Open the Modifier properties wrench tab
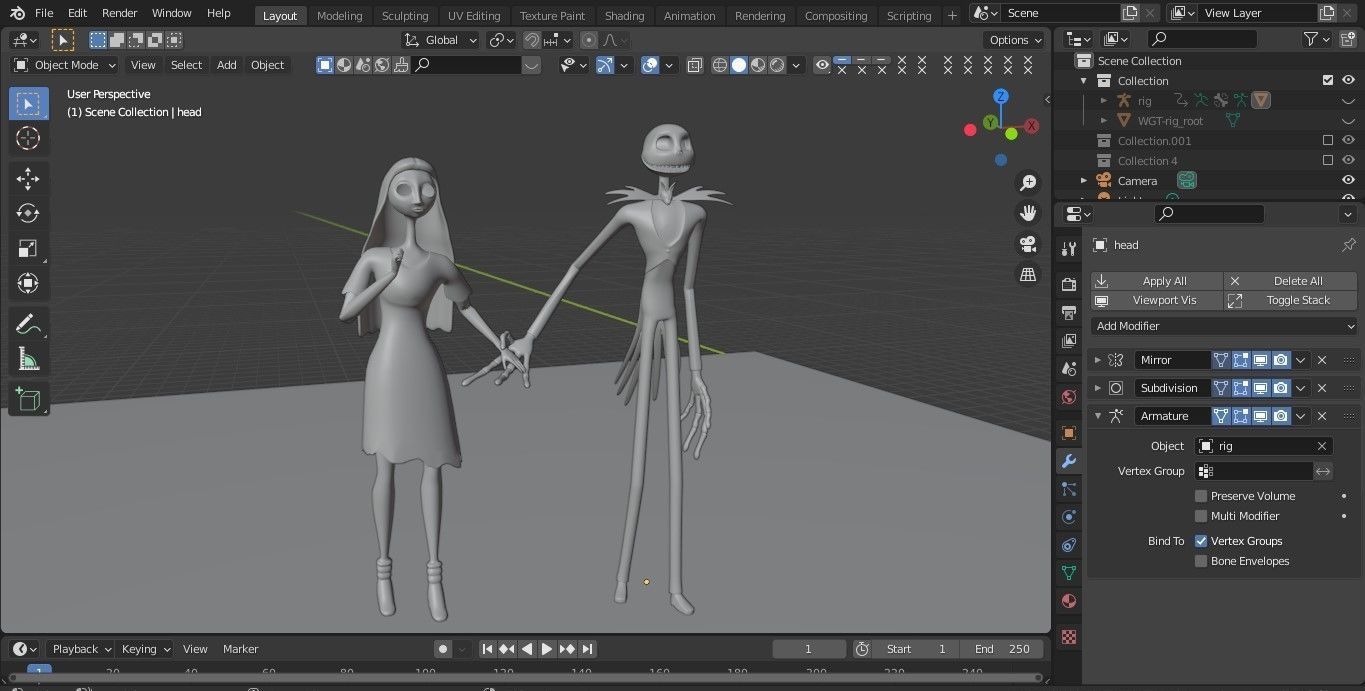The height and width of the screenshot is (691, 1365). coord(1069,461)
